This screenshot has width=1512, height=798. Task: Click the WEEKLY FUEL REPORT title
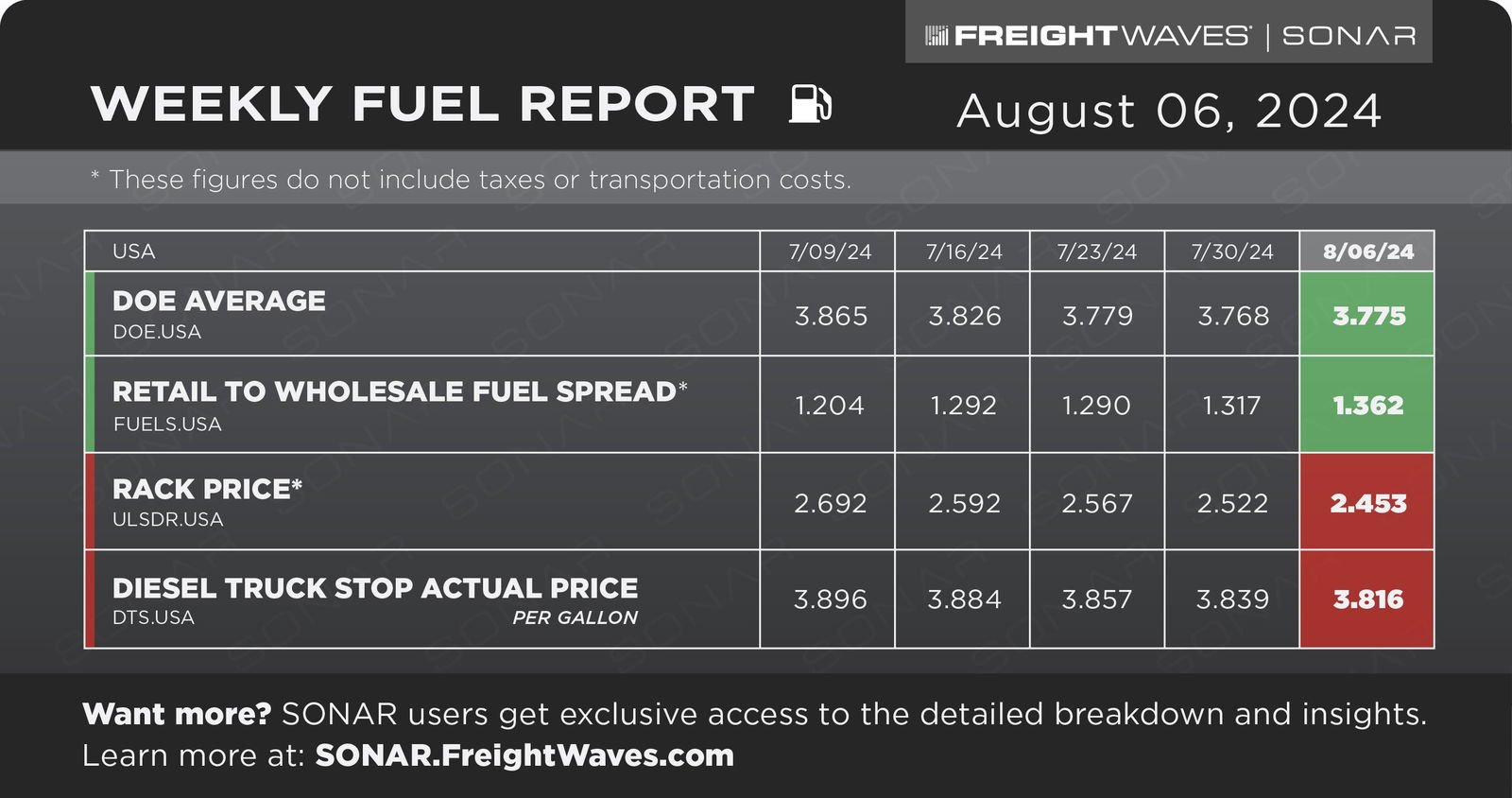click(422, 103)
